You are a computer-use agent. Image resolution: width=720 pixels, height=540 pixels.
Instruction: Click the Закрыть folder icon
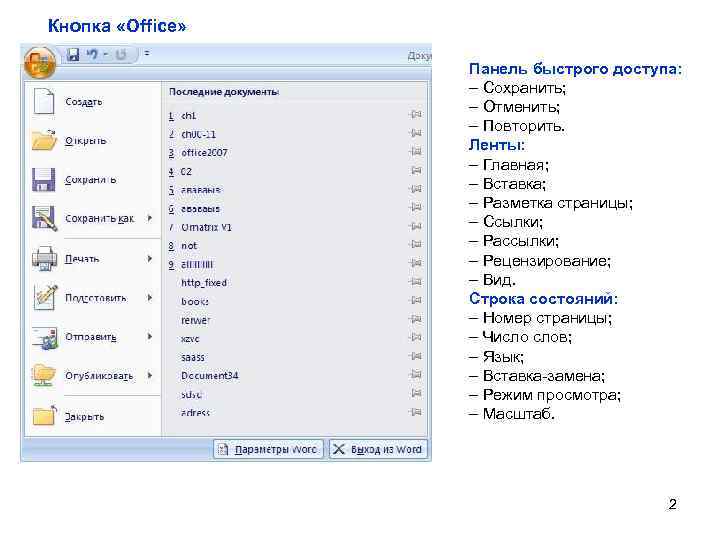(45, 416)
